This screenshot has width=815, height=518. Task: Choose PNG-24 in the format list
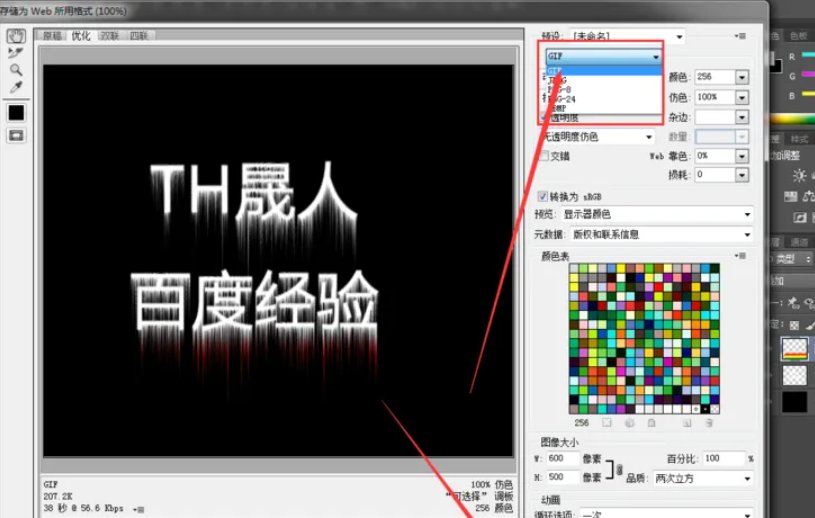603,99
